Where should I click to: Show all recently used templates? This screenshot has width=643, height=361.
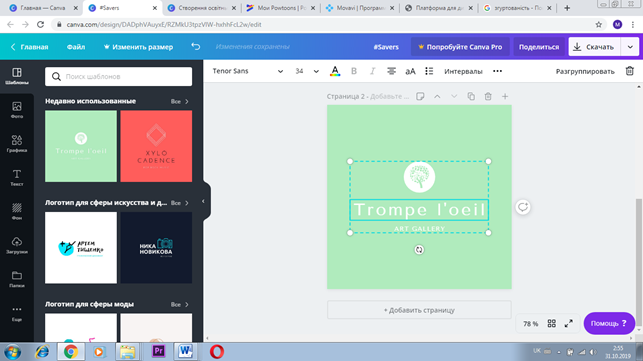point(180,101)
